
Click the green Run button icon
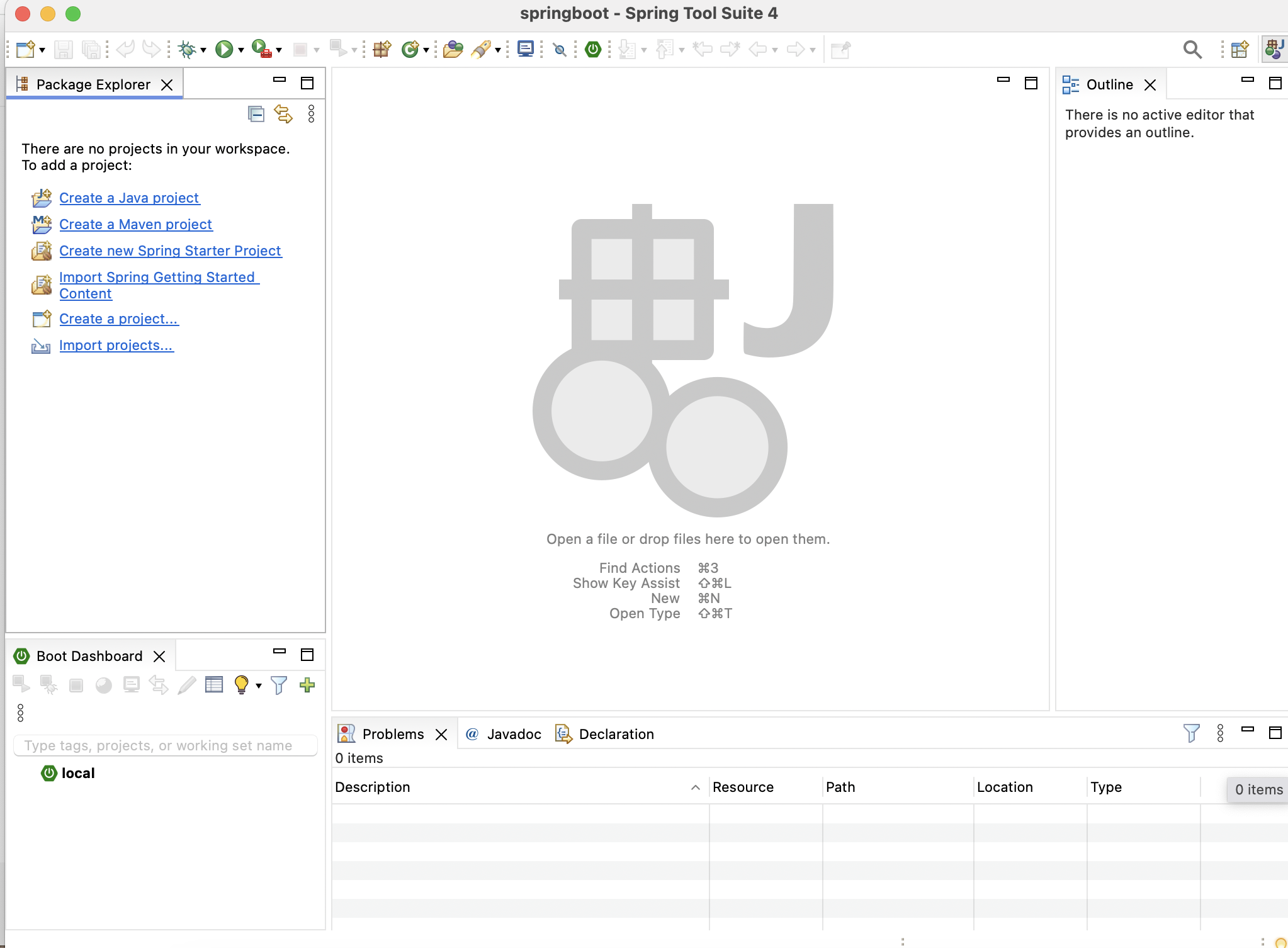(x=224, y=49)
